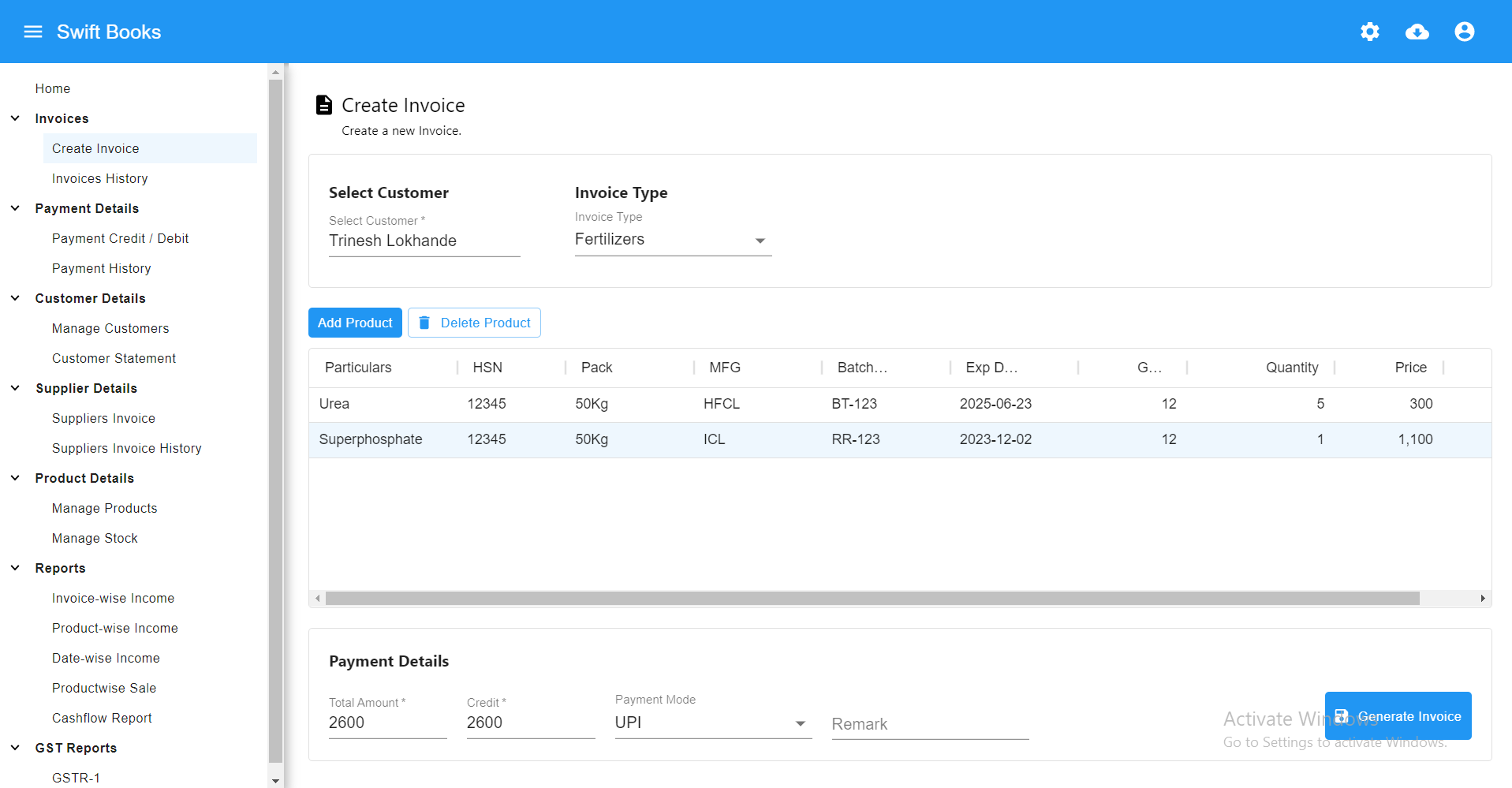Select the Swift Books app title
Viewport: 1512px width, 788px height.
[108, 32]
